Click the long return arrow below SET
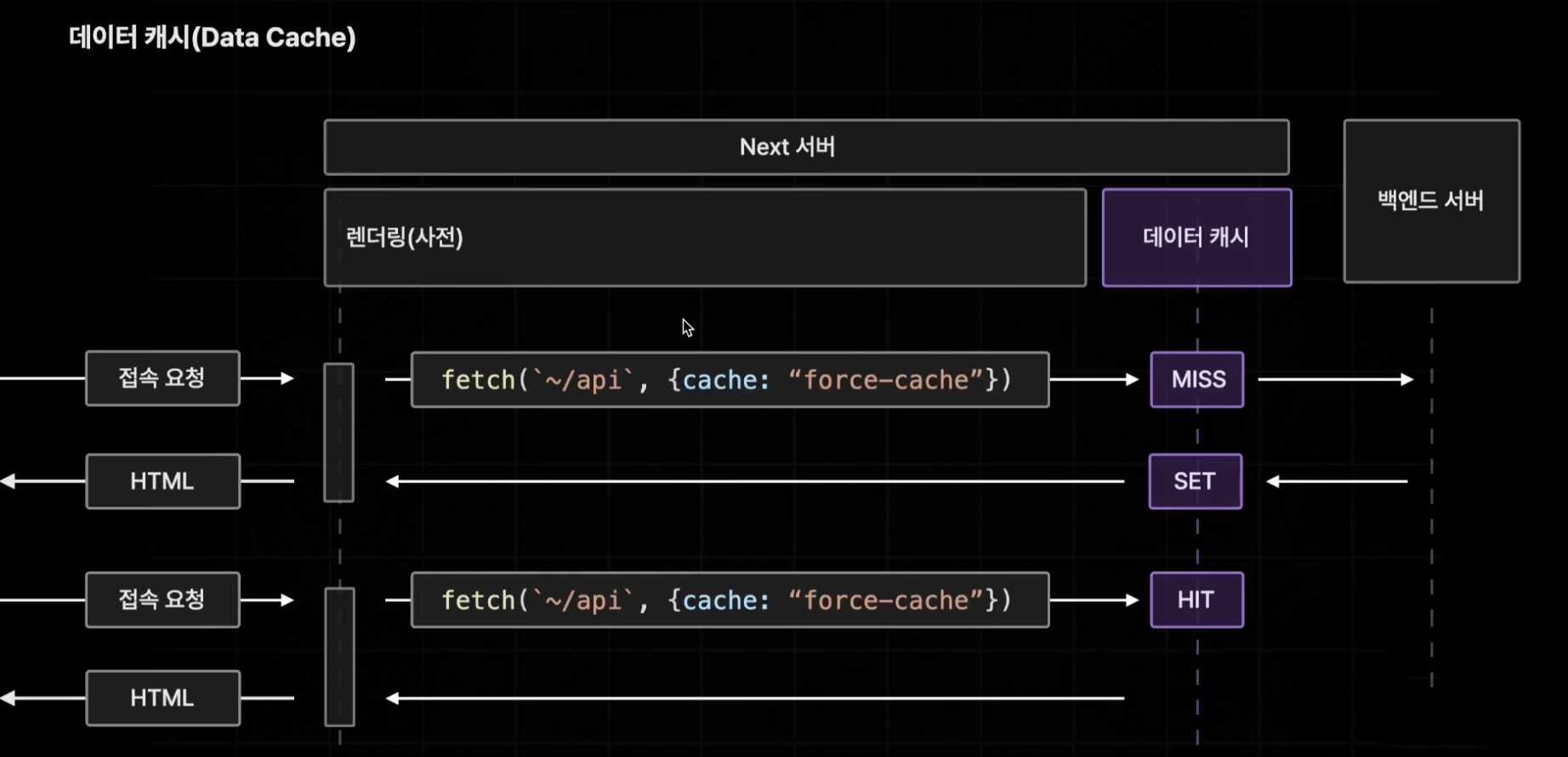The height and width of the screenshot is (757, 1568). (x=755, y=481)
